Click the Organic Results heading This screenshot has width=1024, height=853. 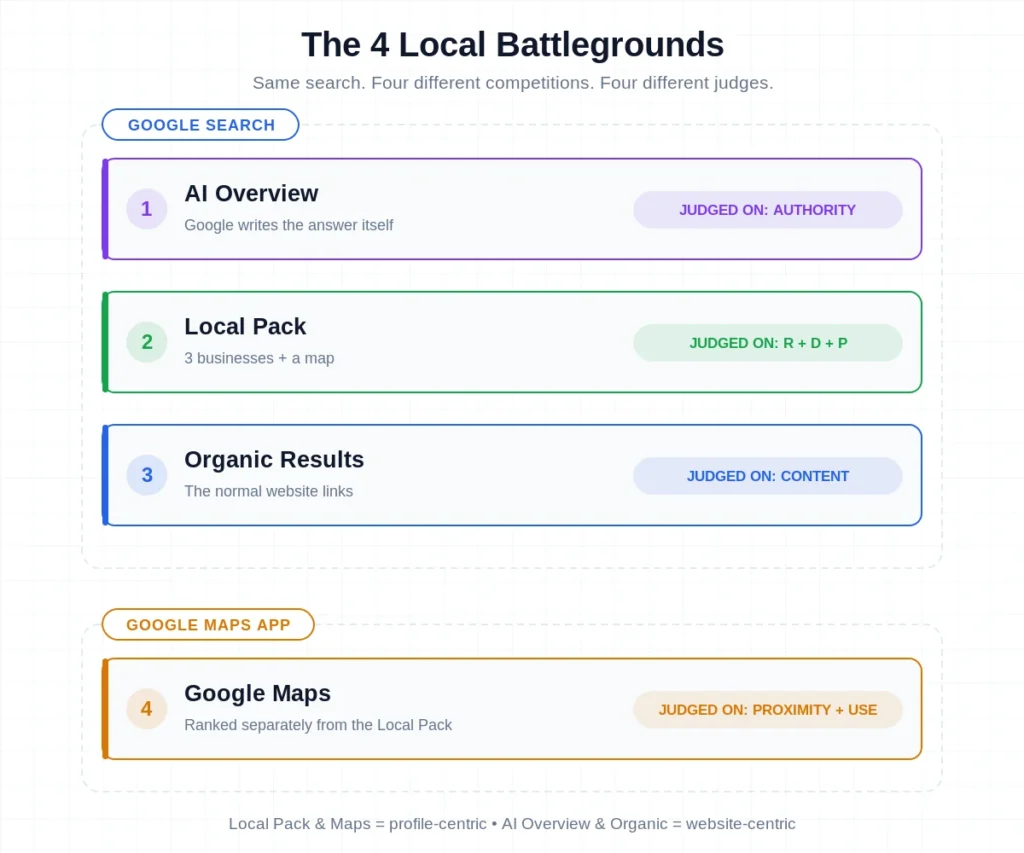point(274,459)
